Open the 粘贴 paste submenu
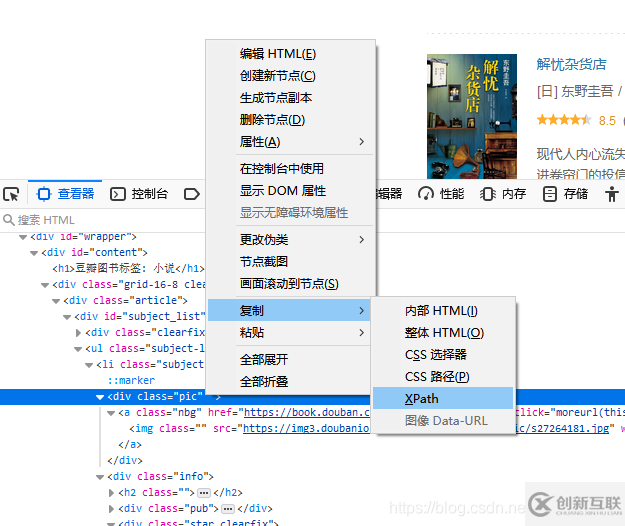The height and width of the screenshot is (526, 625). coord(291,332)
